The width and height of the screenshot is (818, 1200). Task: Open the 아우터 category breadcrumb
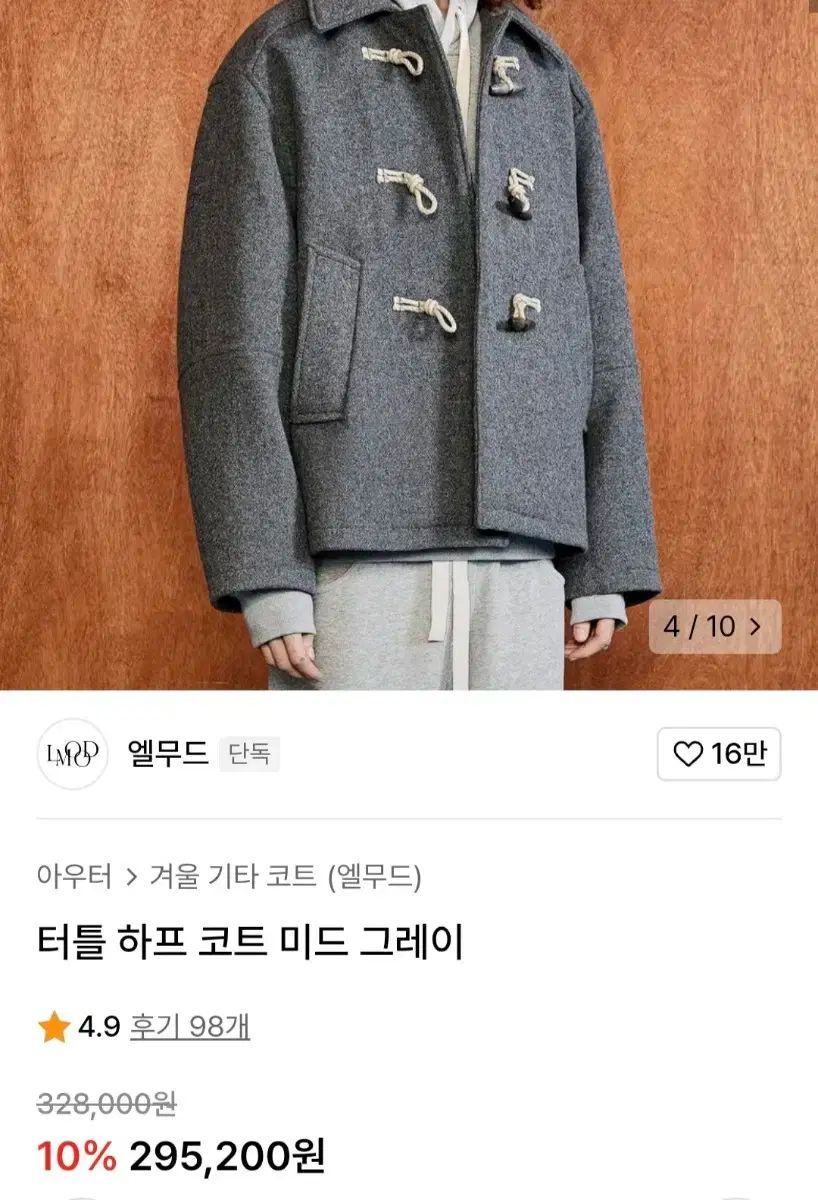(x=74, y=877)
